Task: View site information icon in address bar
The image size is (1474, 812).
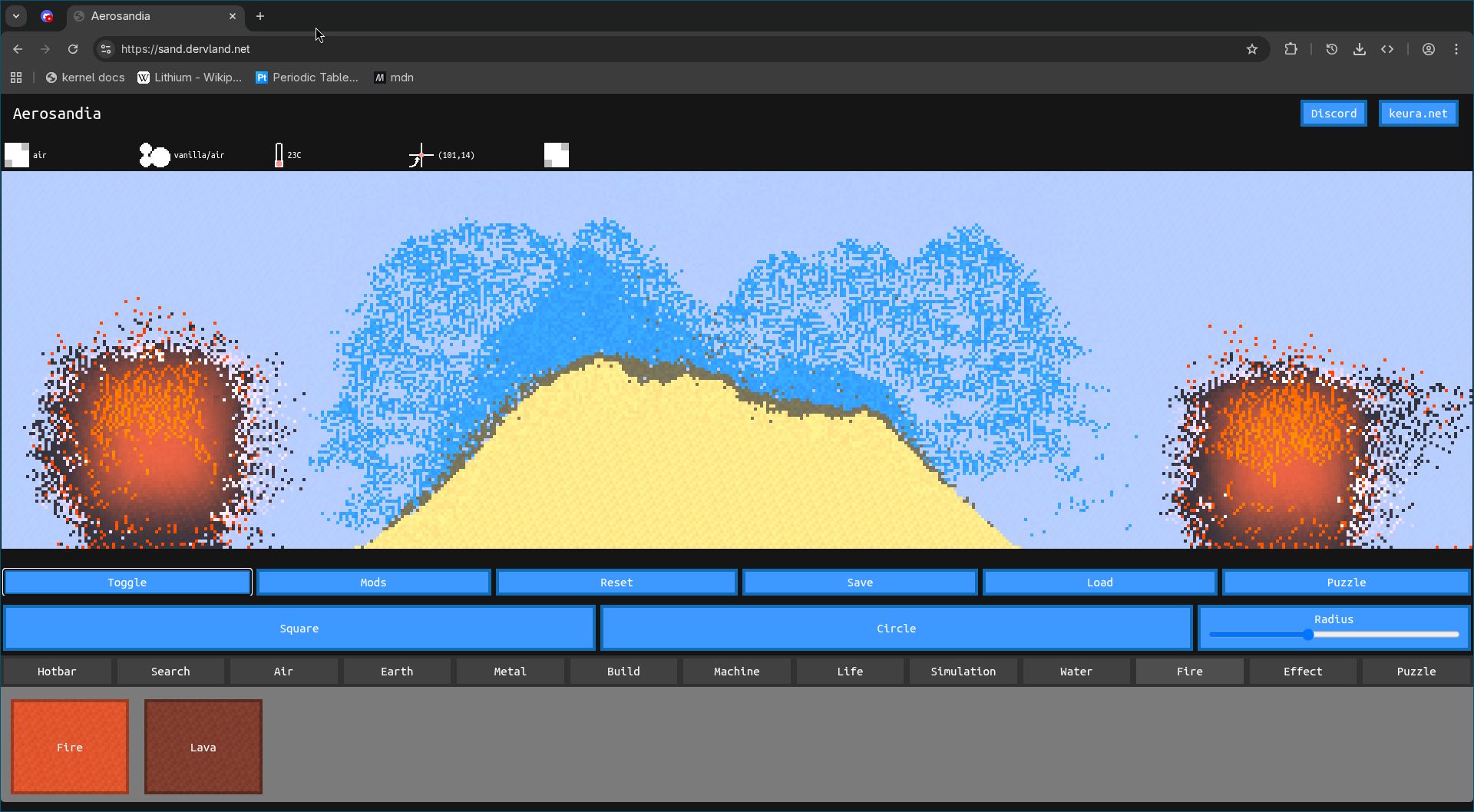Action: [x=107, y=49]
